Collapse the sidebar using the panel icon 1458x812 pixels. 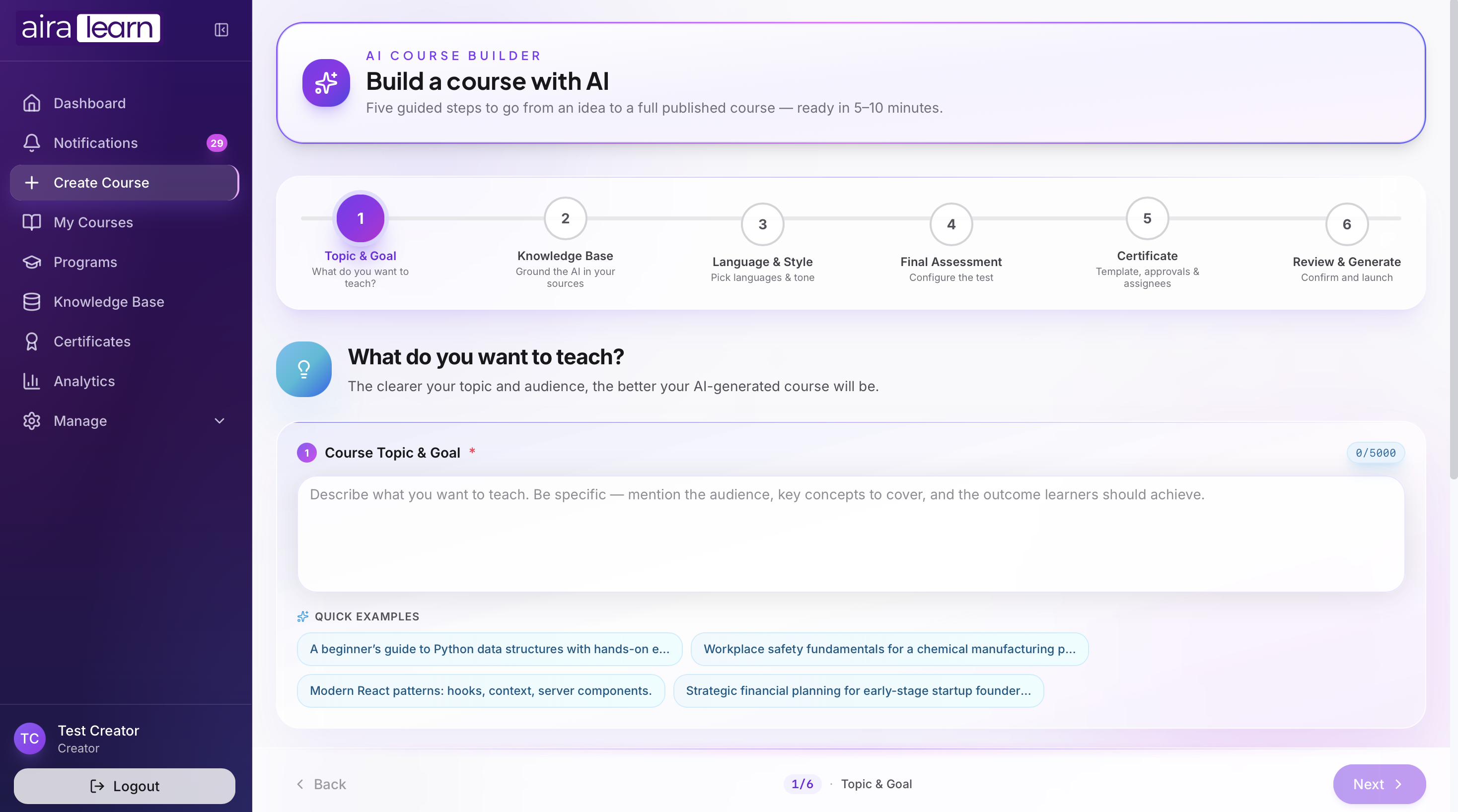pos(221,29)
